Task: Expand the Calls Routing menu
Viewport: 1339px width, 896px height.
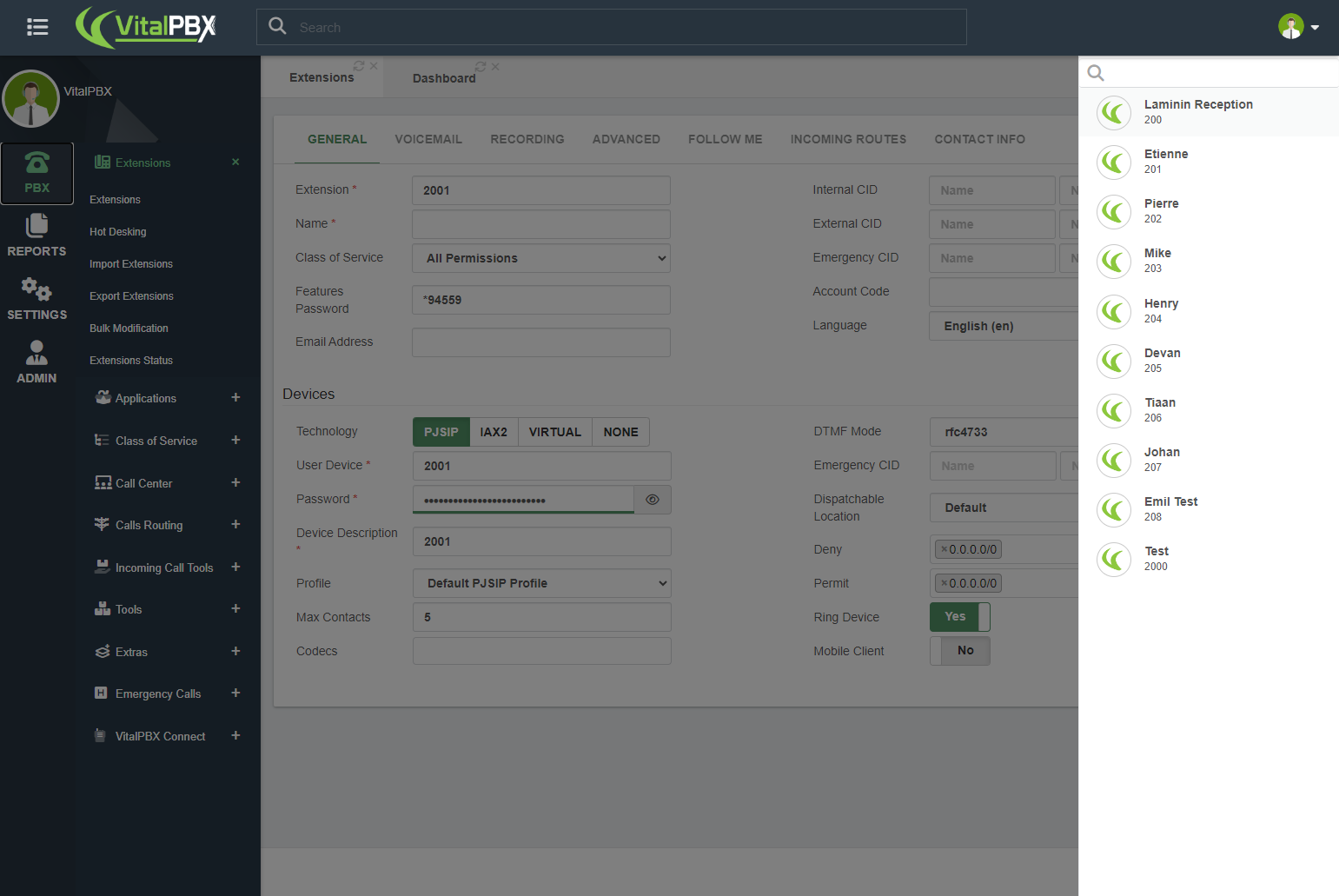Action: pyautogui.click(x=235, y=524)
